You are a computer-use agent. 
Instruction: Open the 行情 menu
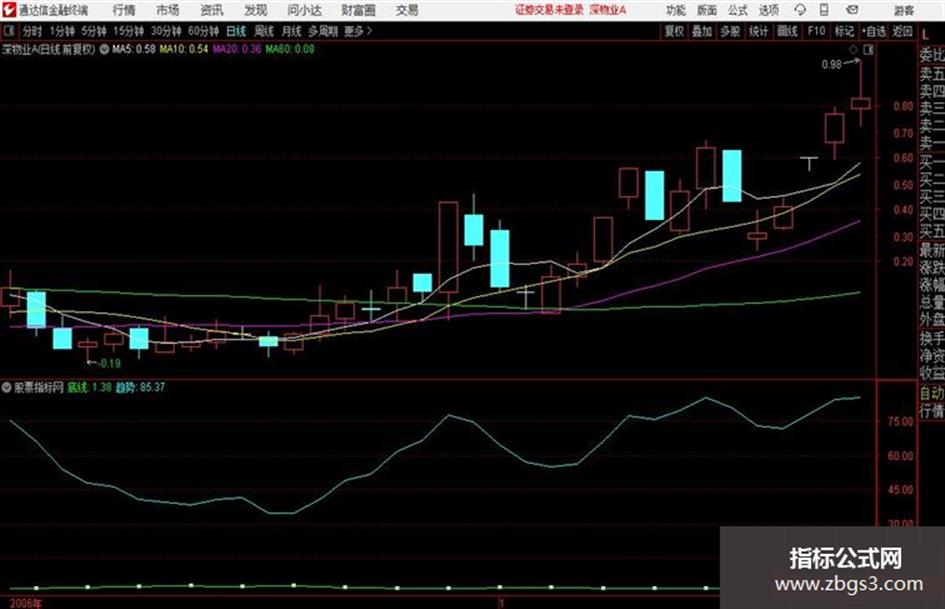pyautogui.click(x=124, y=10)
